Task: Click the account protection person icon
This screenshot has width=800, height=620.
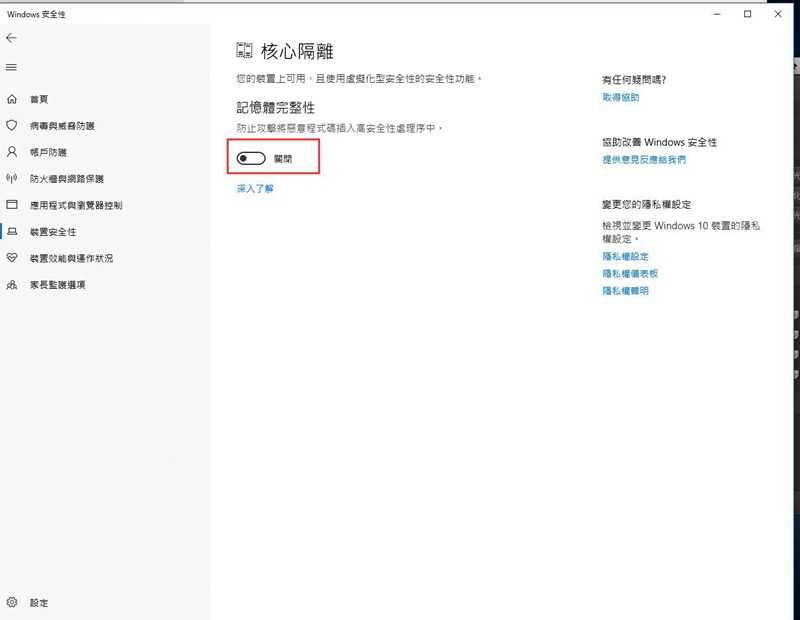Action: pos(12,152)
